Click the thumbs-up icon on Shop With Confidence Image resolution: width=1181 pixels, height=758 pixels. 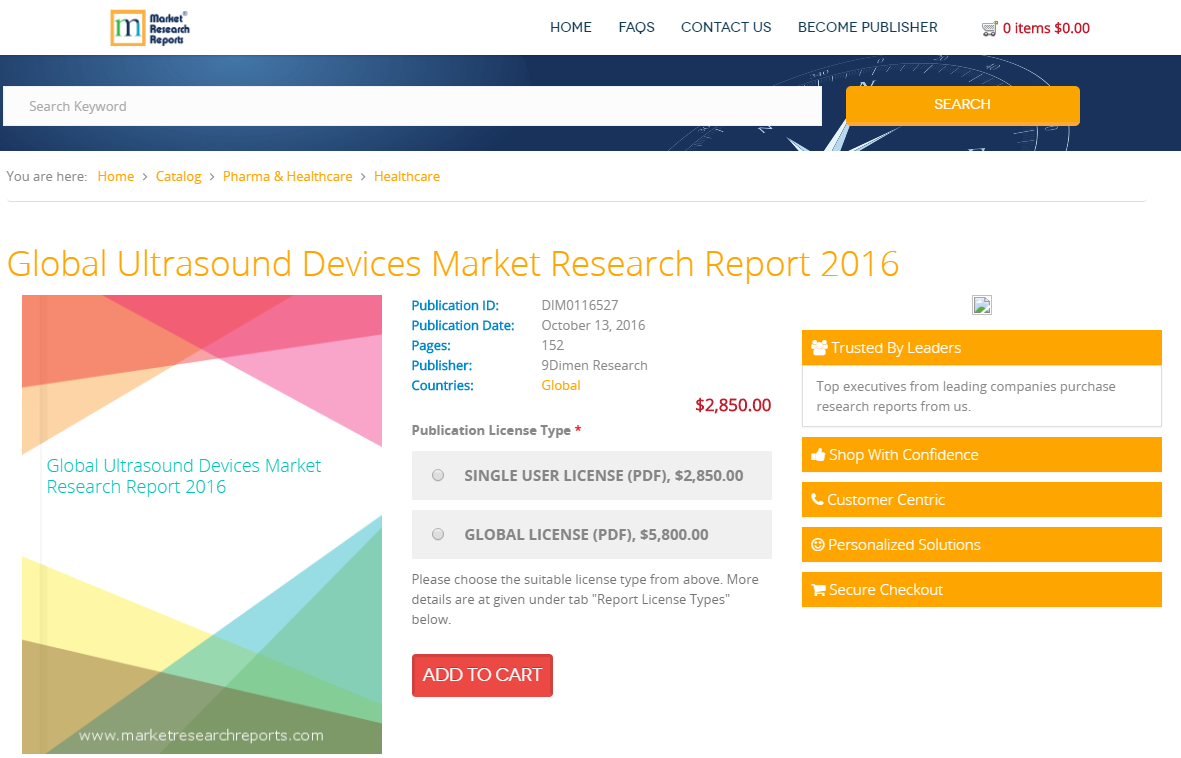coord(820,454)
